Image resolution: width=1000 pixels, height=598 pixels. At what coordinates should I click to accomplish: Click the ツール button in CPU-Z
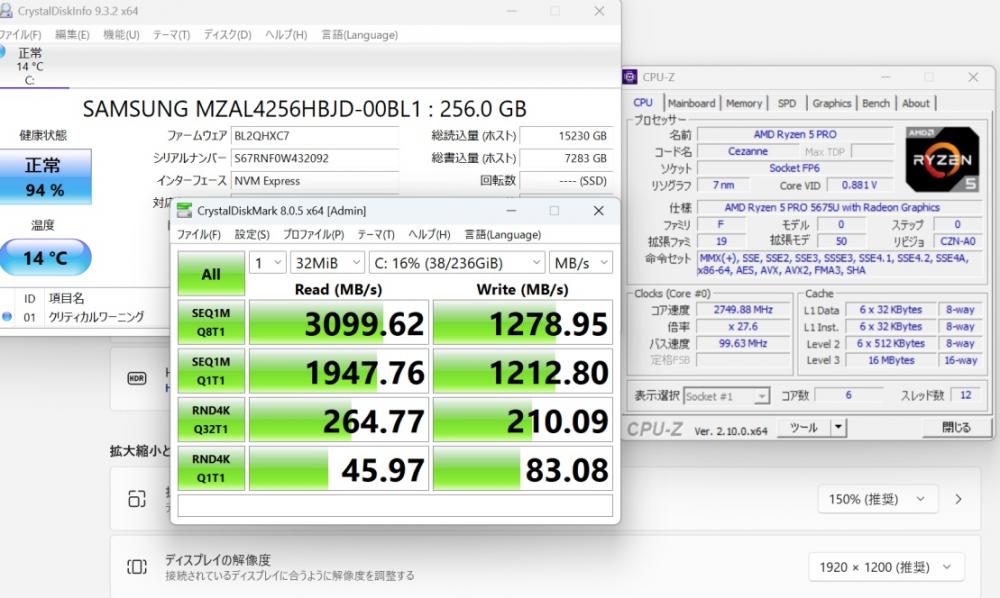(804, 428)
